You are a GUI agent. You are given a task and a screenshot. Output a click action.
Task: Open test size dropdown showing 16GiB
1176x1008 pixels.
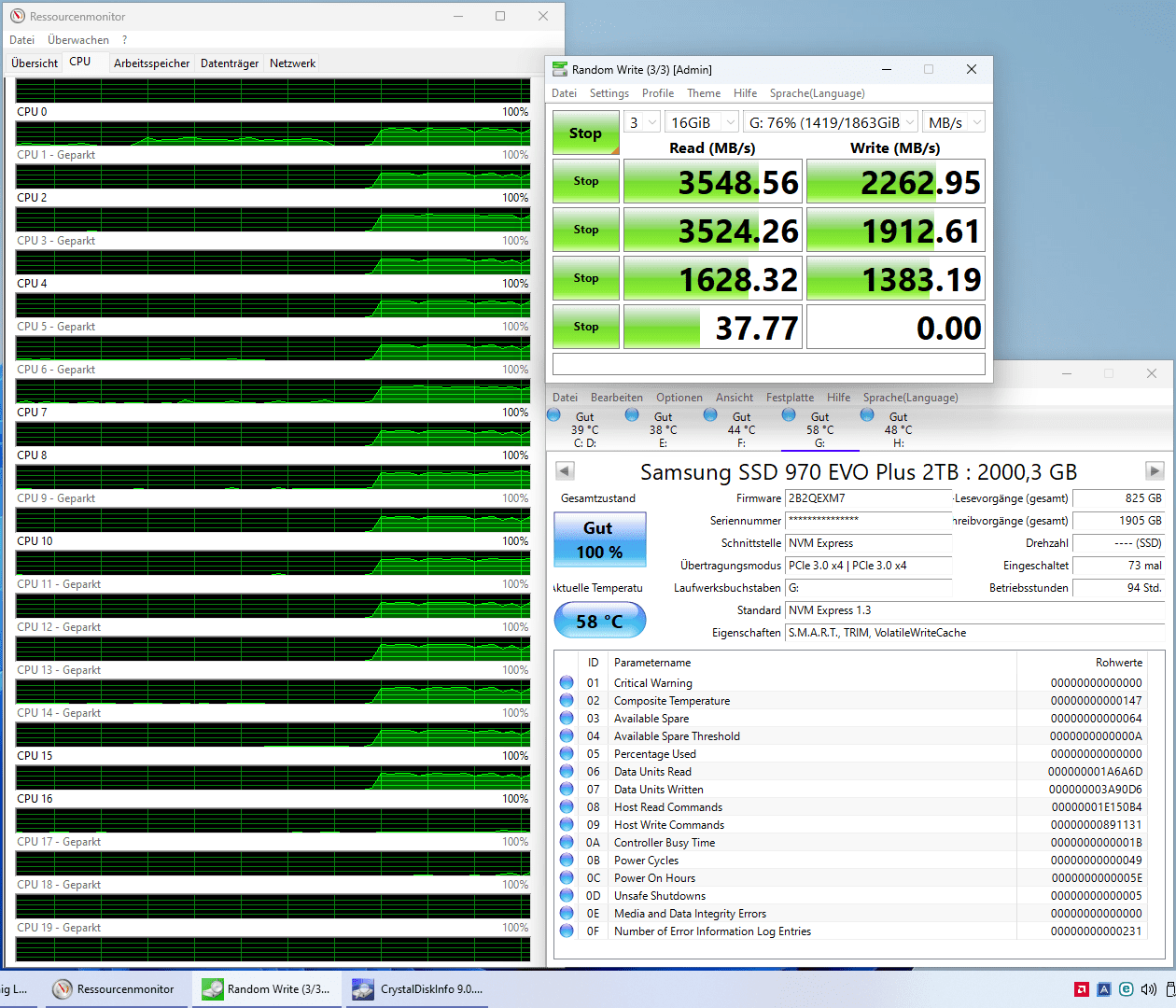tap(702, 122)
